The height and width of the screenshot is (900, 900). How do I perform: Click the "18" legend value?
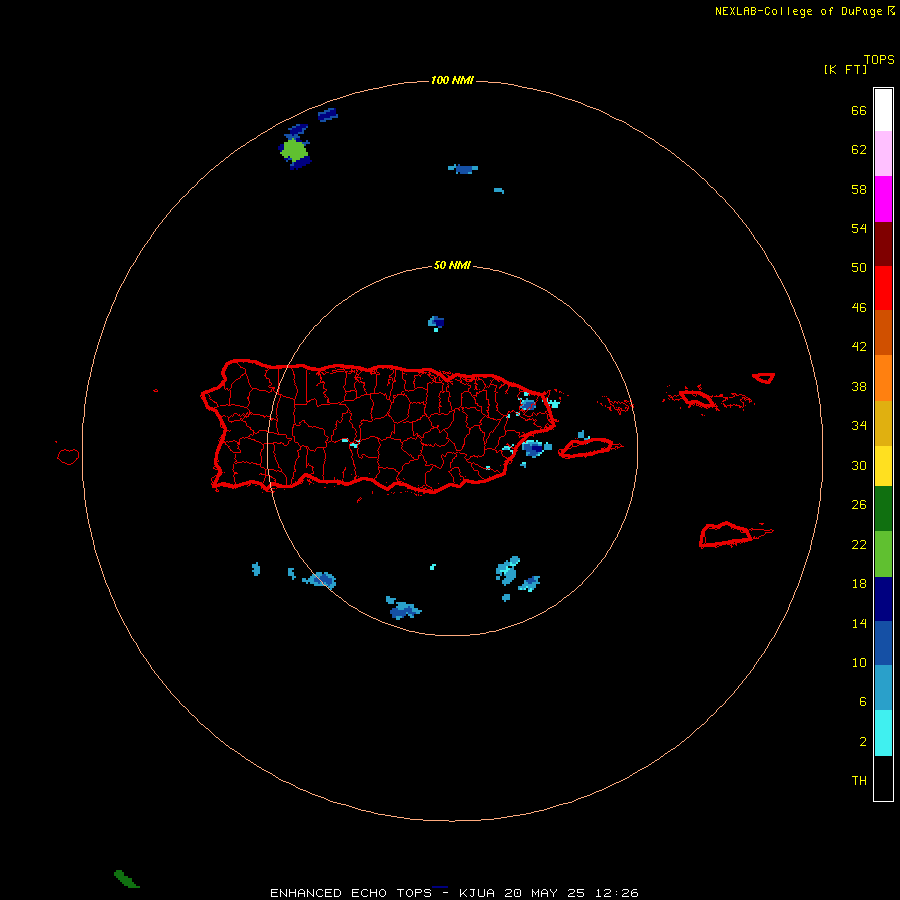click(859, 584)
